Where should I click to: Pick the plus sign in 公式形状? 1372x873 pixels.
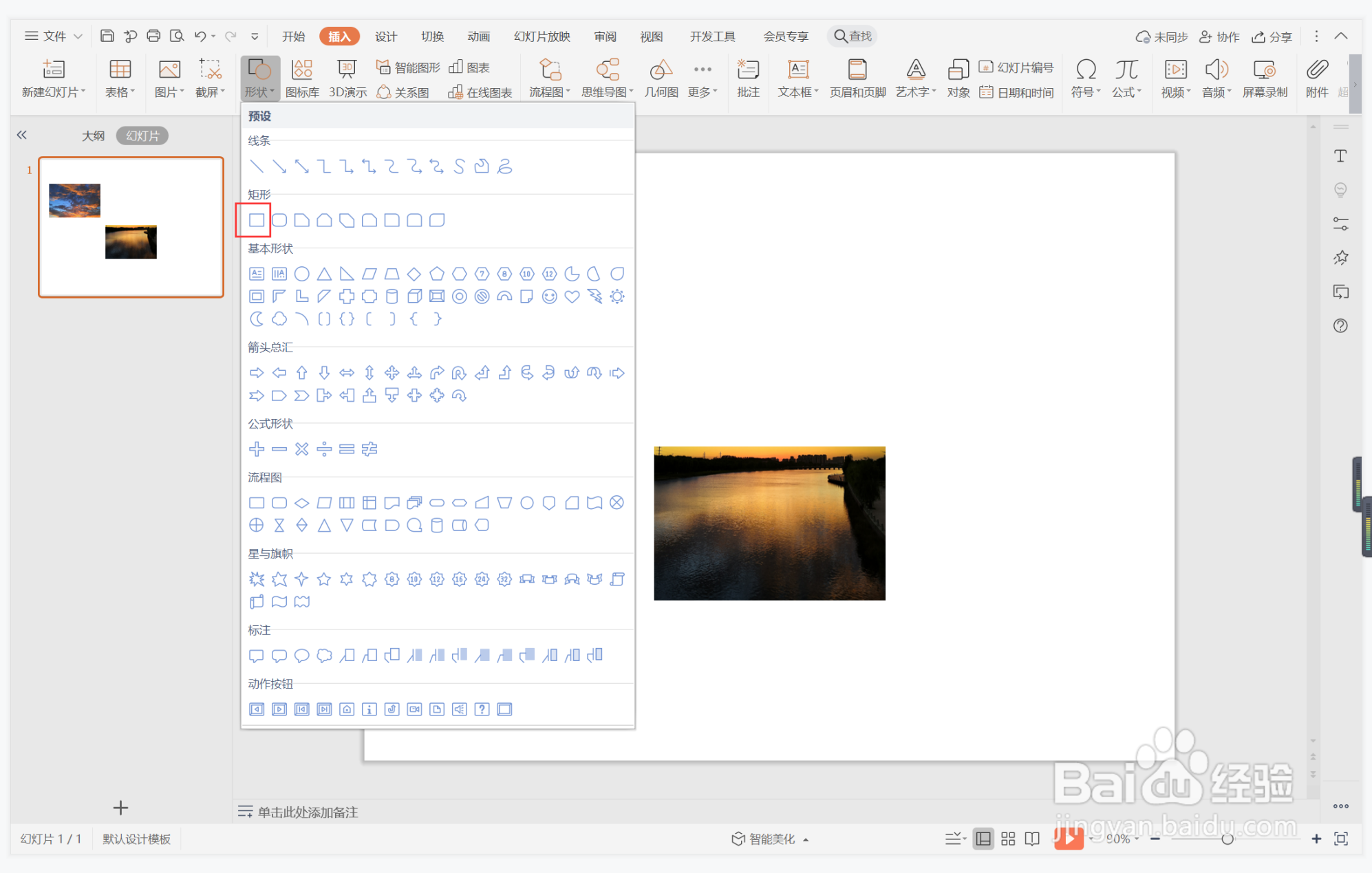(257, 449)
